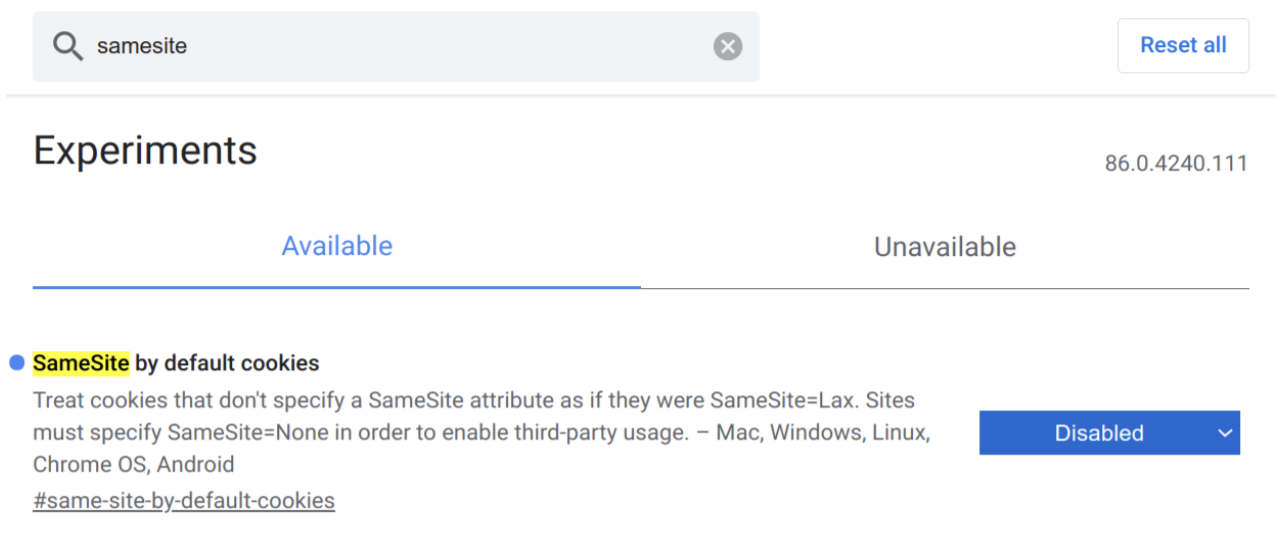
Task: Click the 'by default cookies' flag title
Action: 227,363
